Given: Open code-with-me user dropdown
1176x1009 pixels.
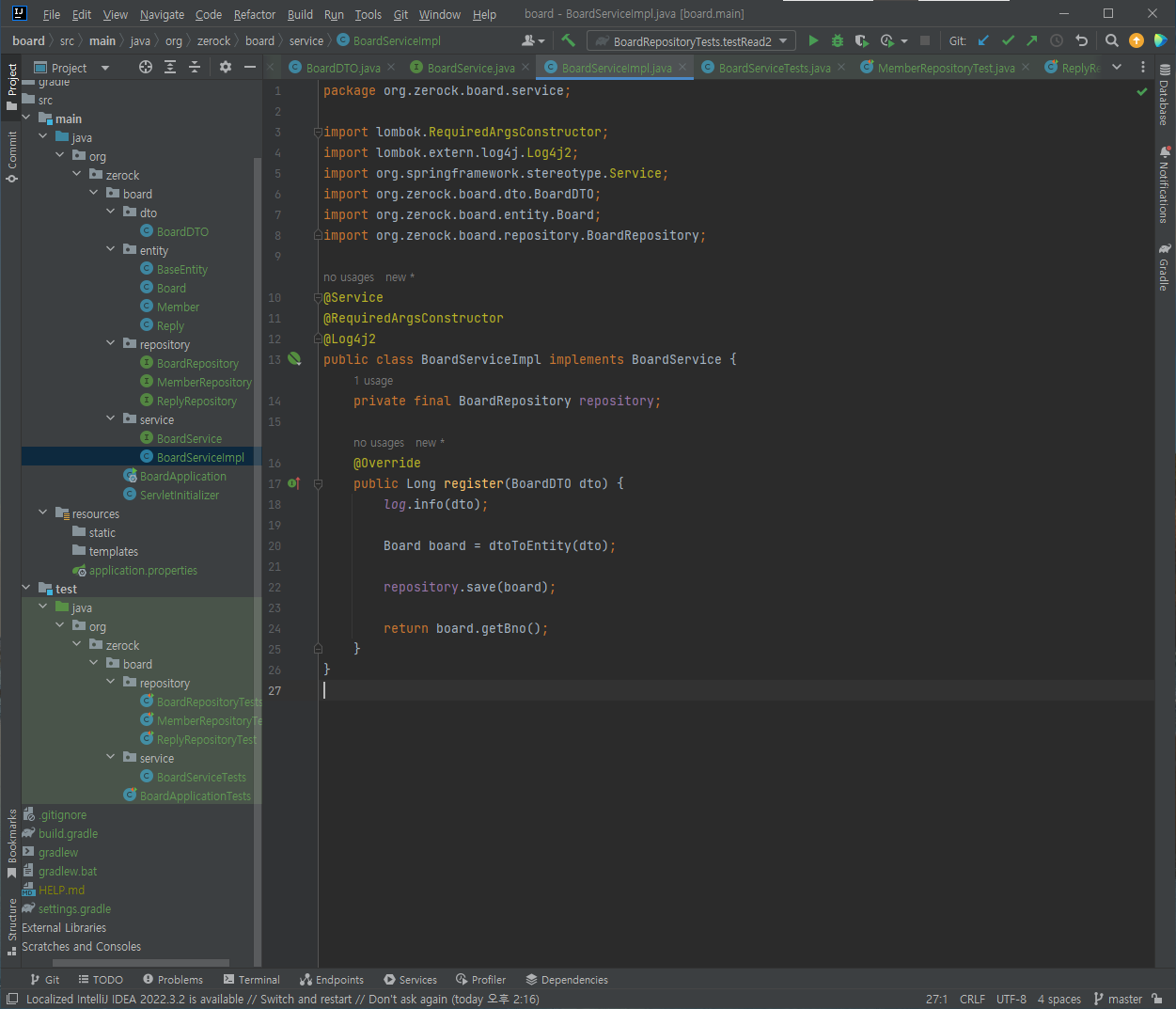Looking at the screenshot, I should click(533, 40).
